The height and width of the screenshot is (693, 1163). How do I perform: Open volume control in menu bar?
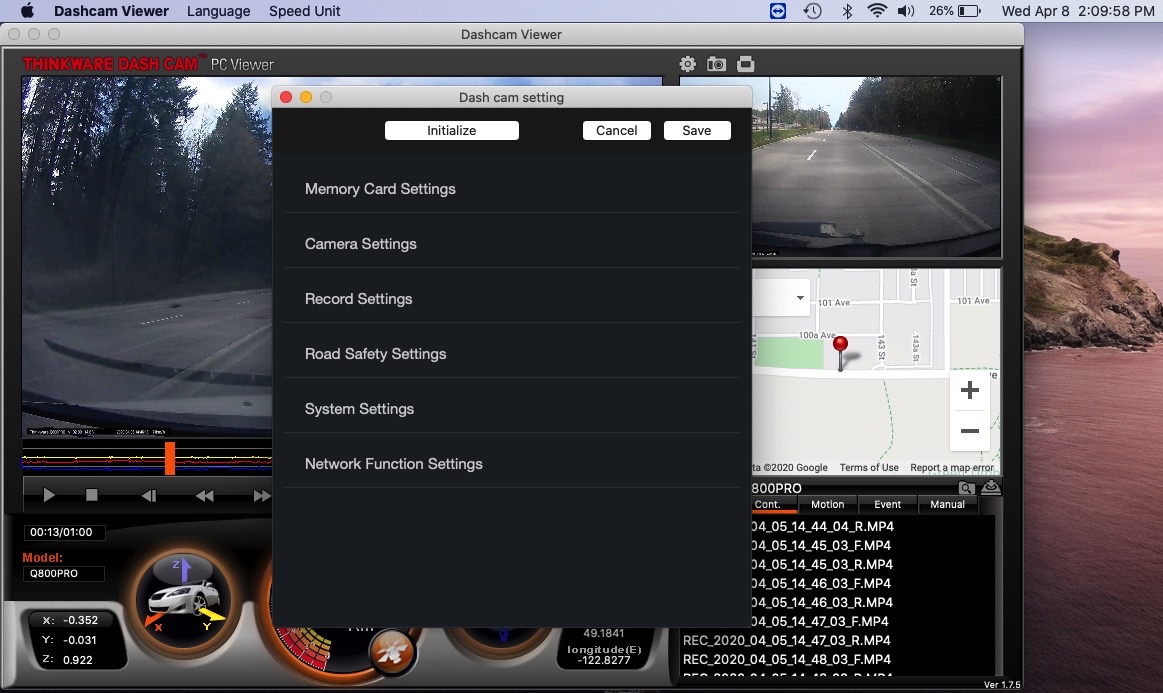(906, 11)
